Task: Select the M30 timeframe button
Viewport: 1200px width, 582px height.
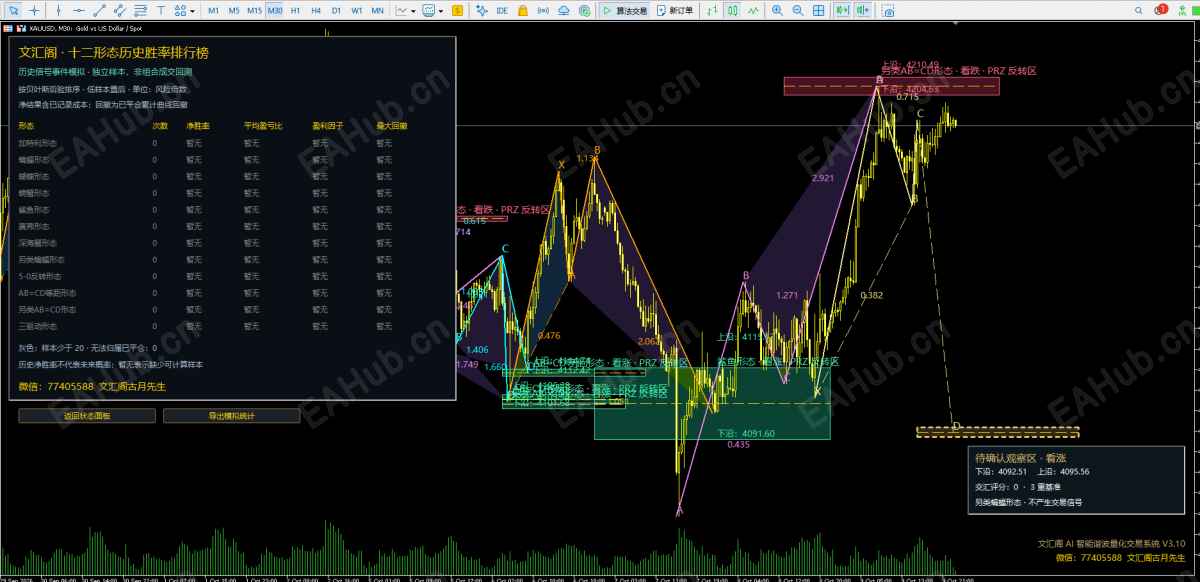Action: pyautogui.click(x=275, y=10)
